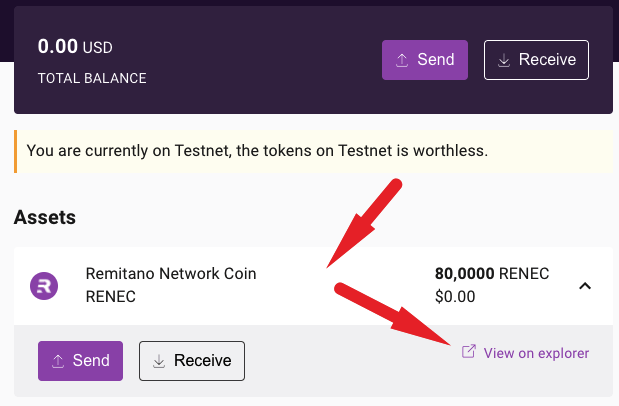Screen dimensions: 619x406
Task: Click the purple Send button beside total balance
Action: (x=425, y=60)
